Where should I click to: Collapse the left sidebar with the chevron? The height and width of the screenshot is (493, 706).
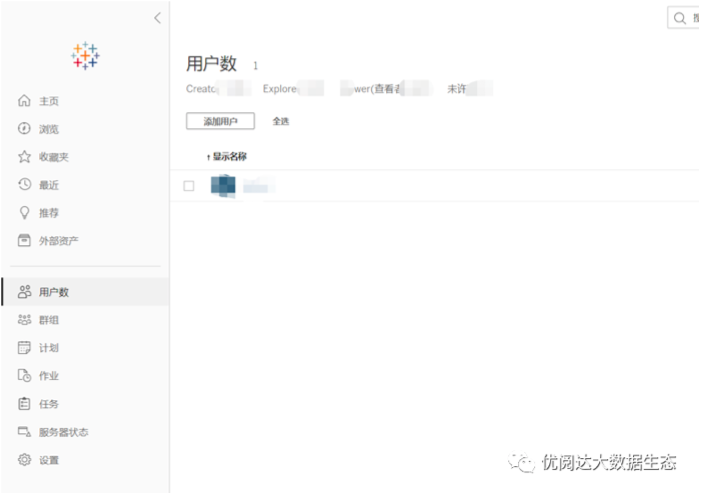pyautogui.click(x=157, y=18)
